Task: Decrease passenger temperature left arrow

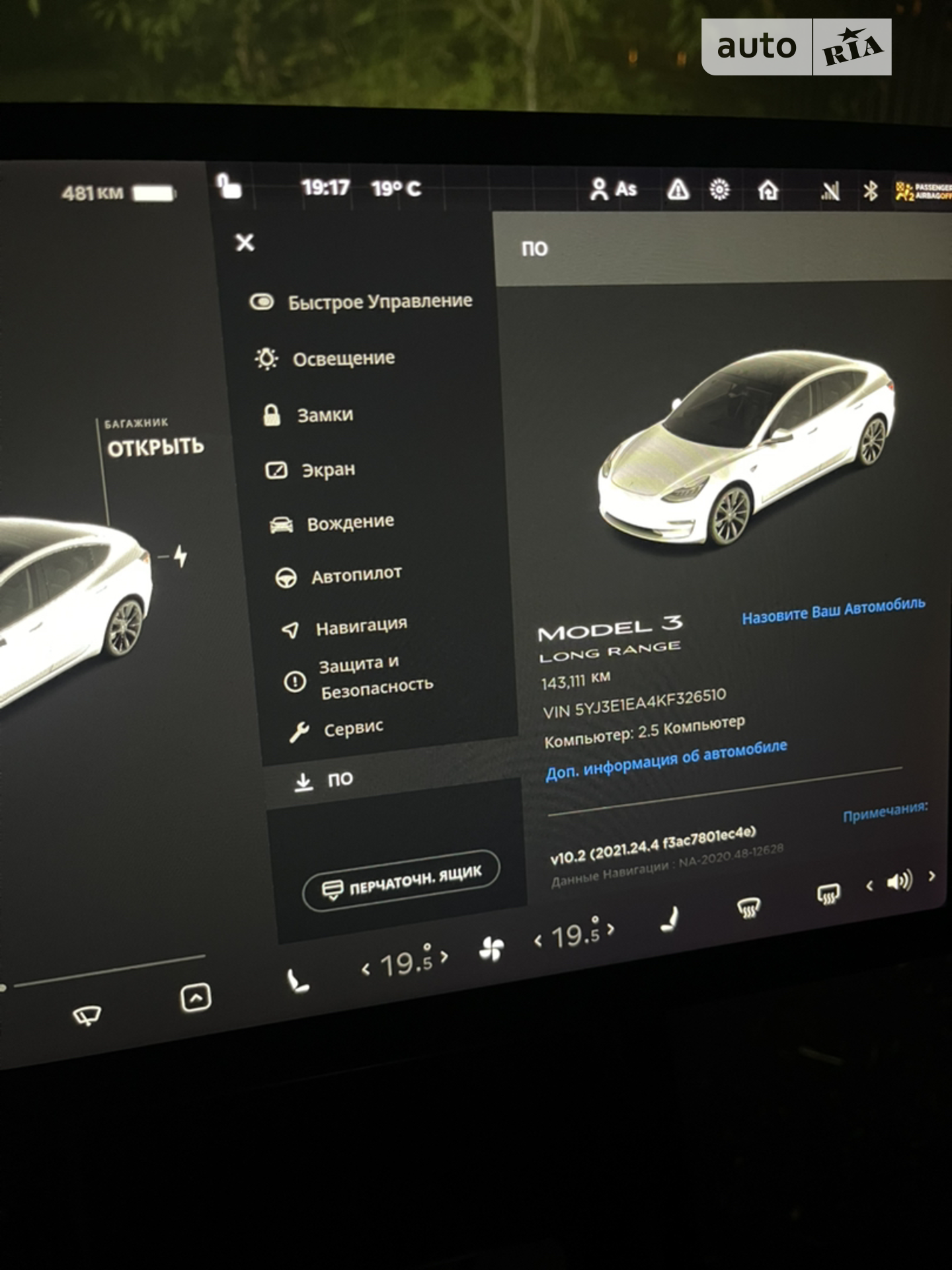Action: (x=539, y=940)
